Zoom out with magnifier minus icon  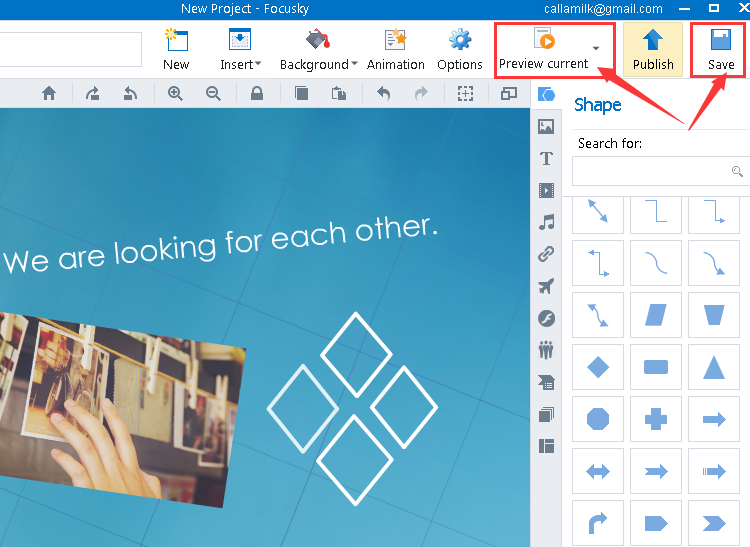pos(213,93)
